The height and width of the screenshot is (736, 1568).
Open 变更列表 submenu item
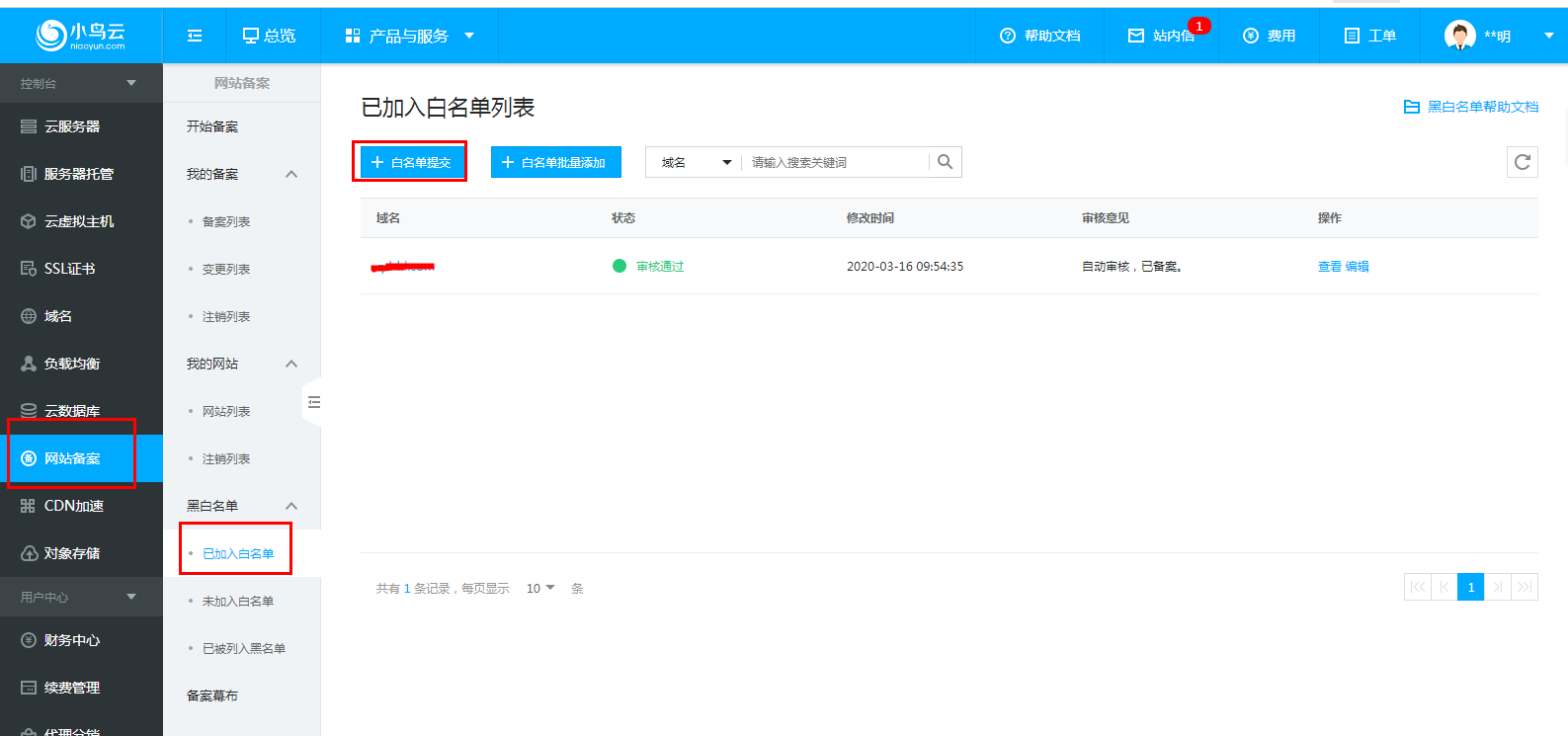click(x=226, y=269)
